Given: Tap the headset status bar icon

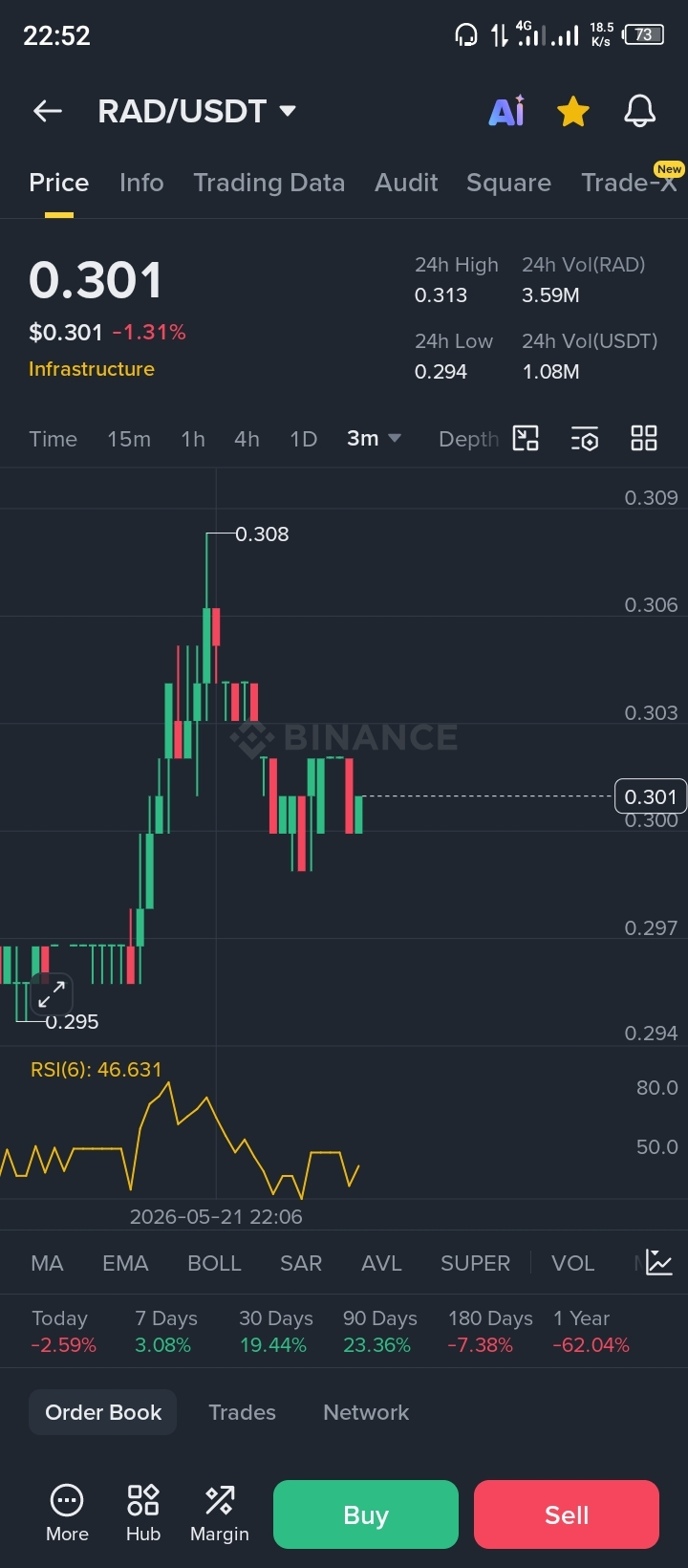Looking at the screenshot, I should pyautogui.click(x=465, y=36).
